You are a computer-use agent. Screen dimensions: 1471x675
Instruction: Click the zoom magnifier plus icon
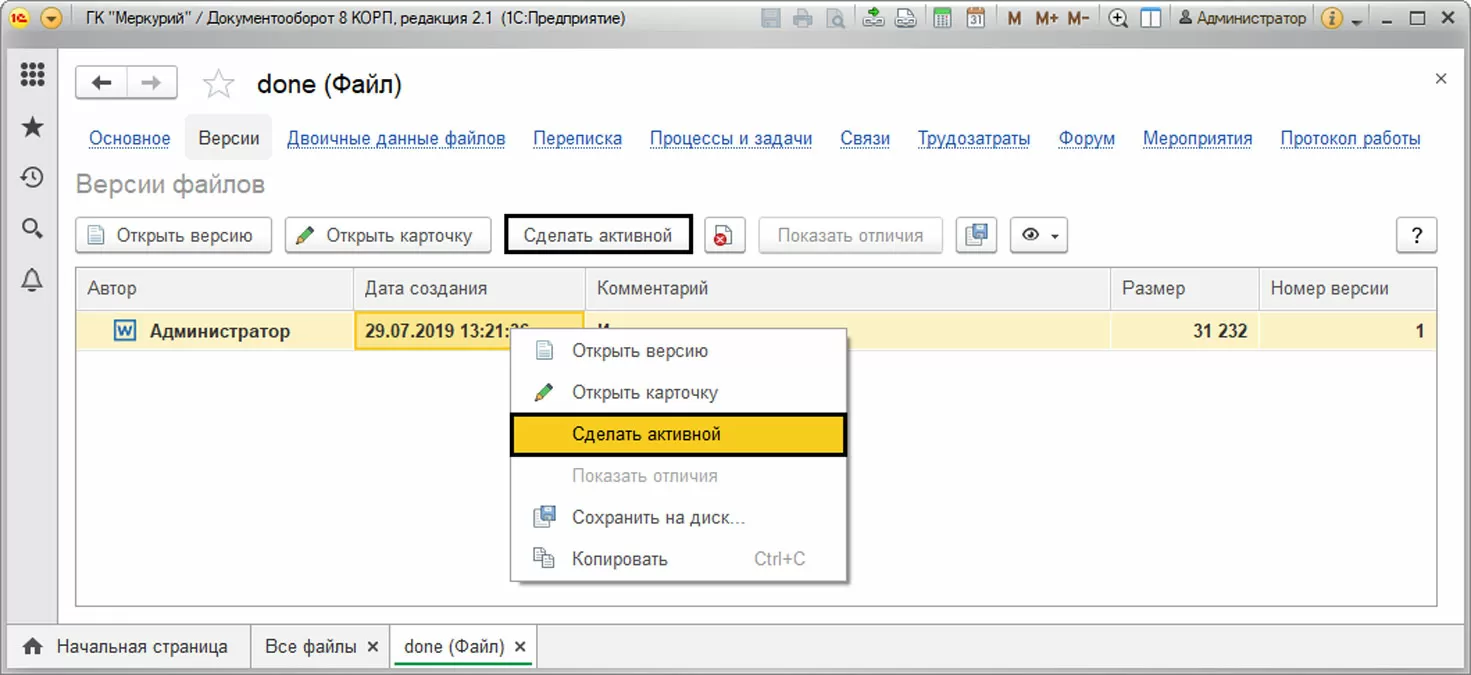pyautogui.click(x=1119, y=18)
